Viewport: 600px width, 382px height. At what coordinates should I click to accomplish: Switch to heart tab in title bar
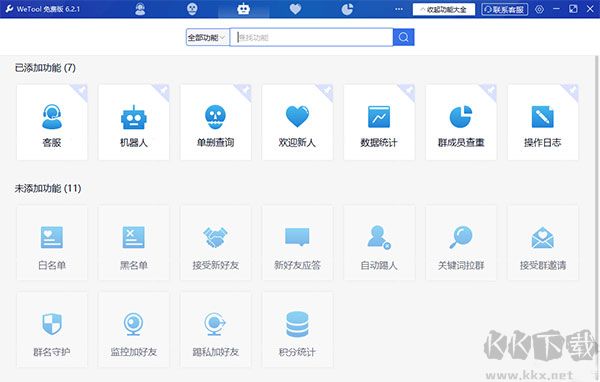click(295, 9)
